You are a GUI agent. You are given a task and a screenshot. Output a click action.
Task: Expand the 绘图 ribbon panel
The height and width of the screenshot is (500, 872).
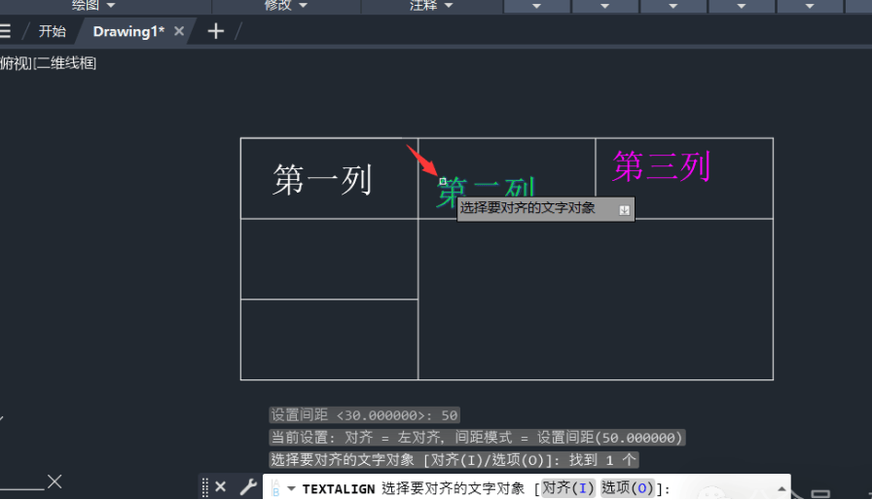pos(93,6)
